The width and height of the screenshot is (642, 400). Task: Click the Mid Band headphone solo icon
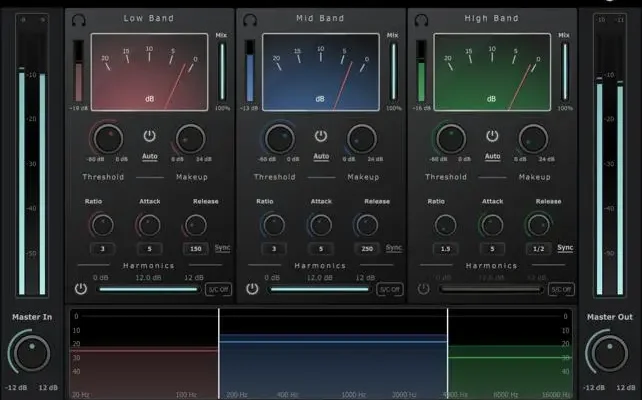(249, 19)
